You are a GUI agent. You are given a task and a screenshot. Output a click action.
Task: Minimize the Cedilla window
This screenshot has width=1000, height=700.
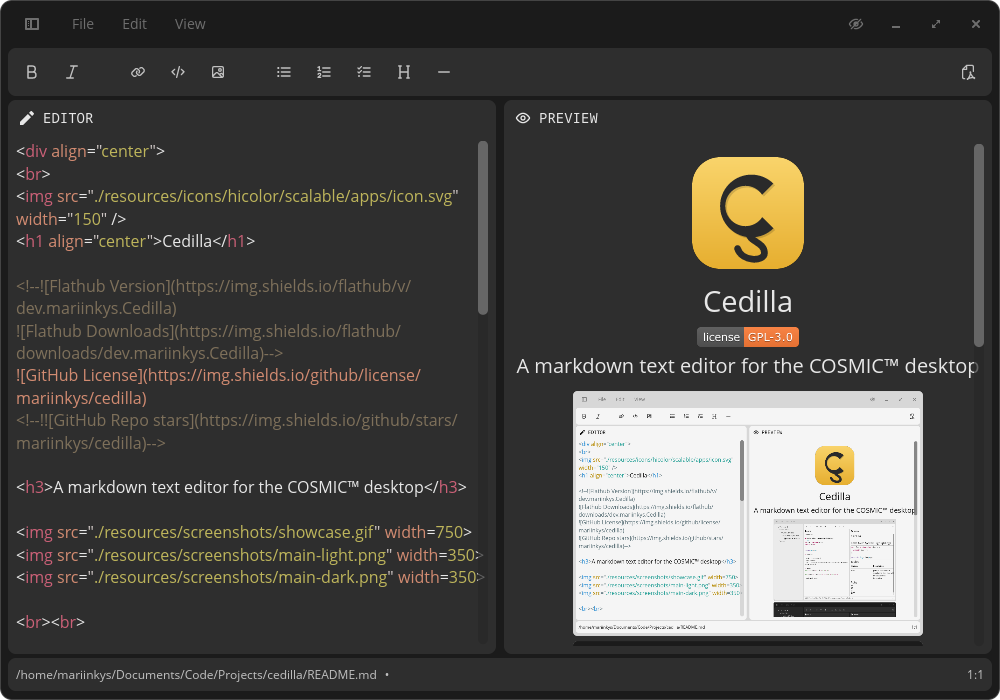pyautogui.click(x=896, y=24)
